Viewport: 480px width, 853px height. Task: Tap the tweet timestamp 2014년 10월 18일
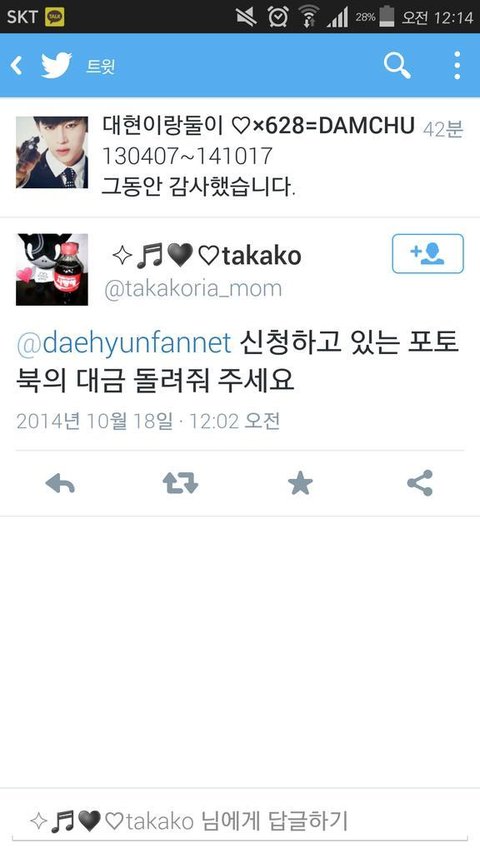pos(95,421)
